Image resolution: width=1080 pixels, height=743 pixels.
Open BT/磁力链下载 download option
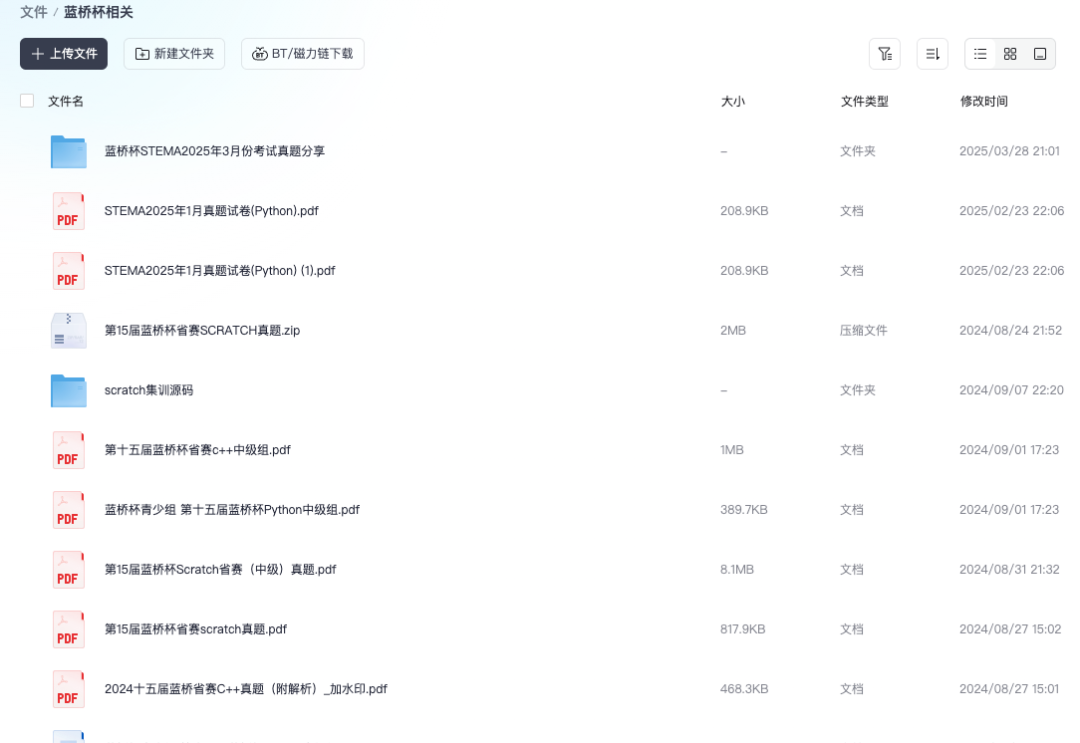pyautogui.click(x=302, y=54)
